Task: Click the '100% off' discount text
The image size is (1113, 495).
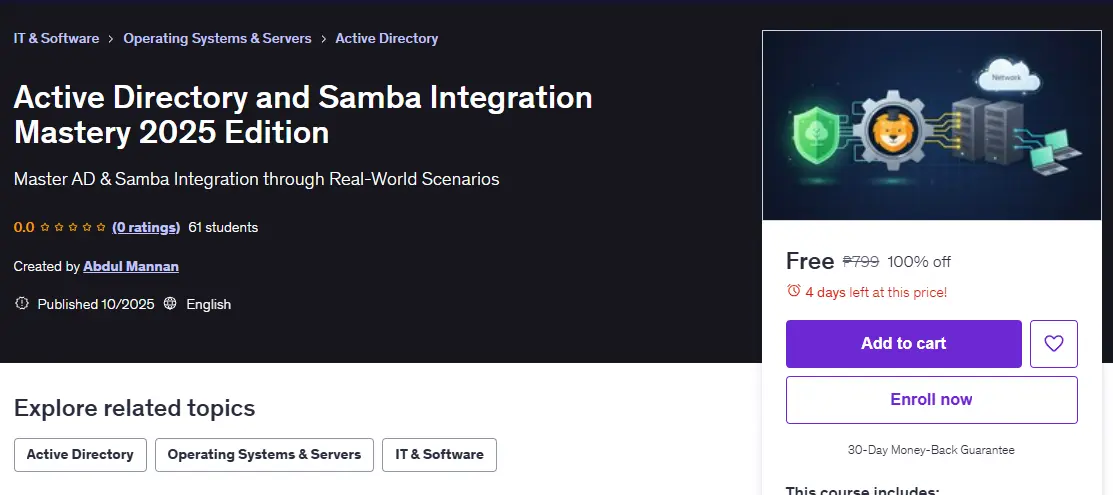Action: [919, 261]
